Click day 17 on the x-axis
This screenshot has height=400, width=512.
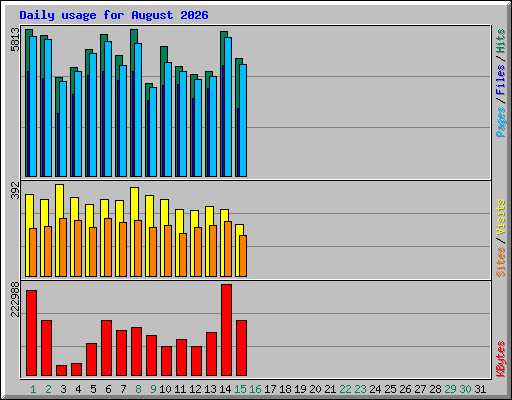point(270,389)
